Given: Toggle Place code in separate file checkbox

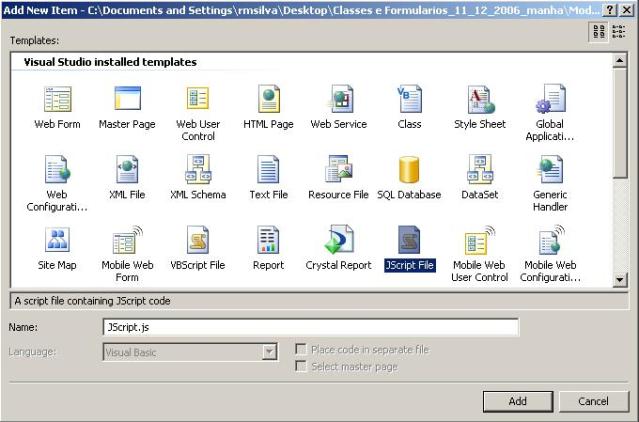Looking at the screenshot, I should pyautogui.click(x=301, y=350).
